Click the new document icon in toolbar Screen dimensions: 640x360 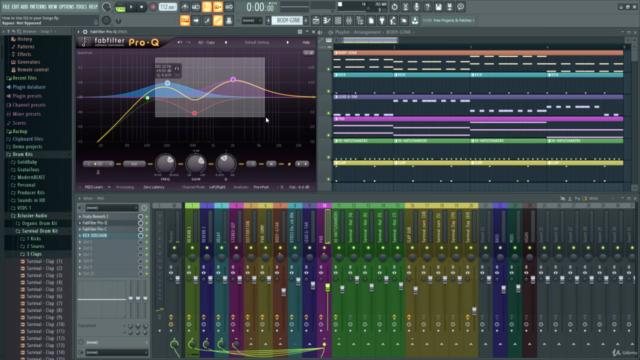pos(371,20)
